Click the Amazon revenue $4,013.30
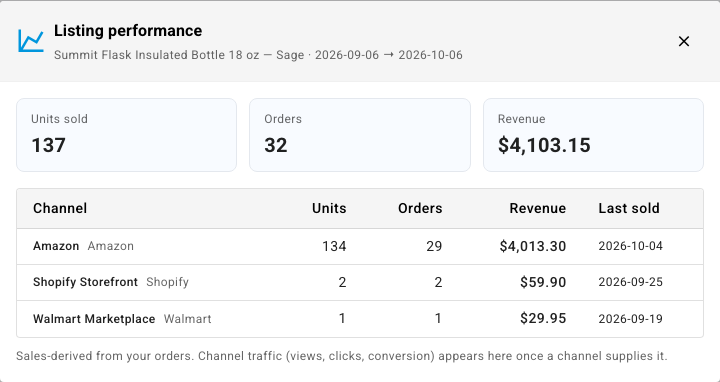Viewport: 720px width, 382px height. [x=533, y=247]
